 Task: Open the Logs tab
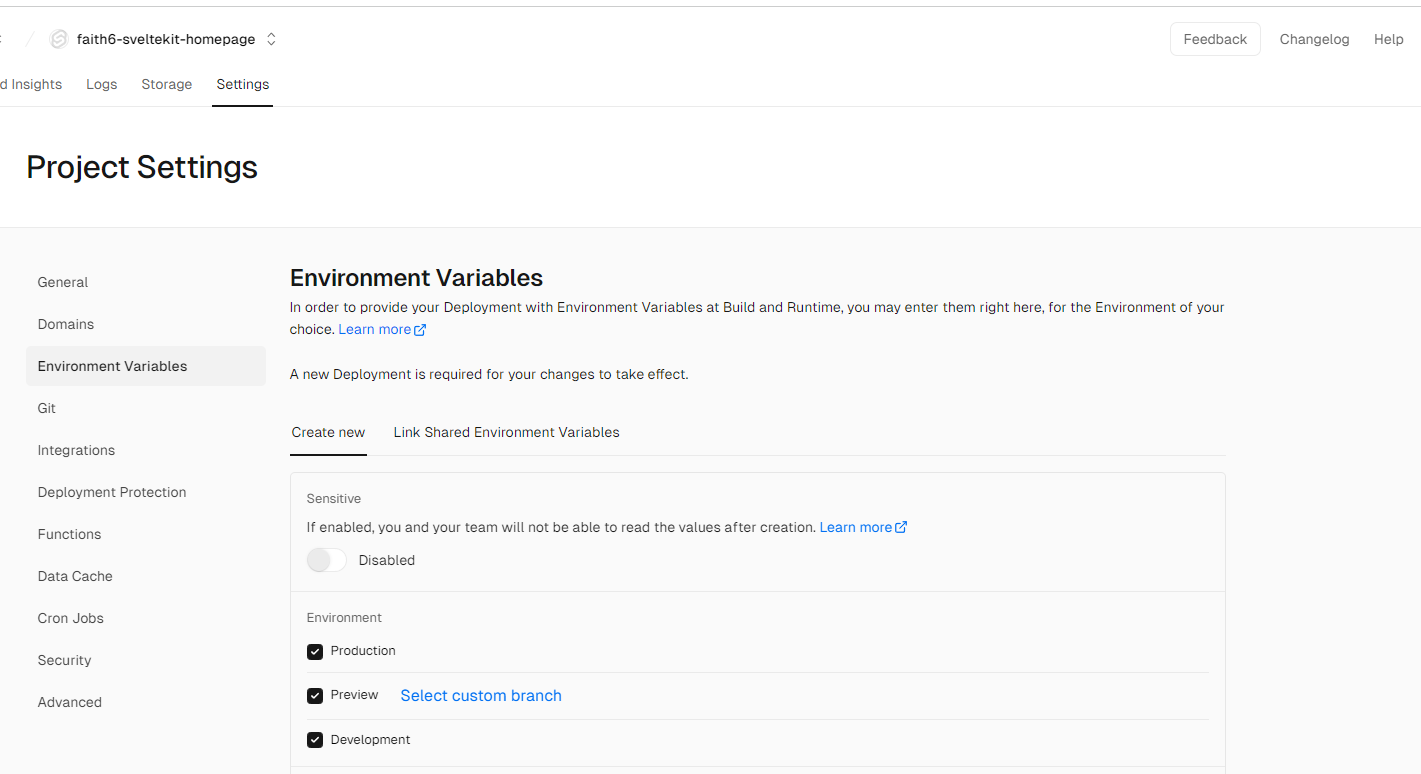pyautogui.click(x=101, y=84)
